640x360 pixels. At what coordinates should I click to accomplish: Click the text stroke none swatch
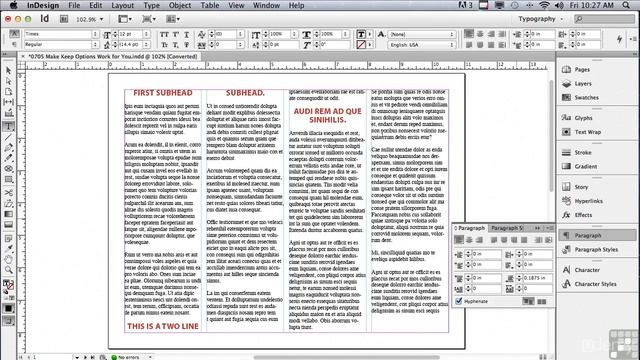pos(361,44)
